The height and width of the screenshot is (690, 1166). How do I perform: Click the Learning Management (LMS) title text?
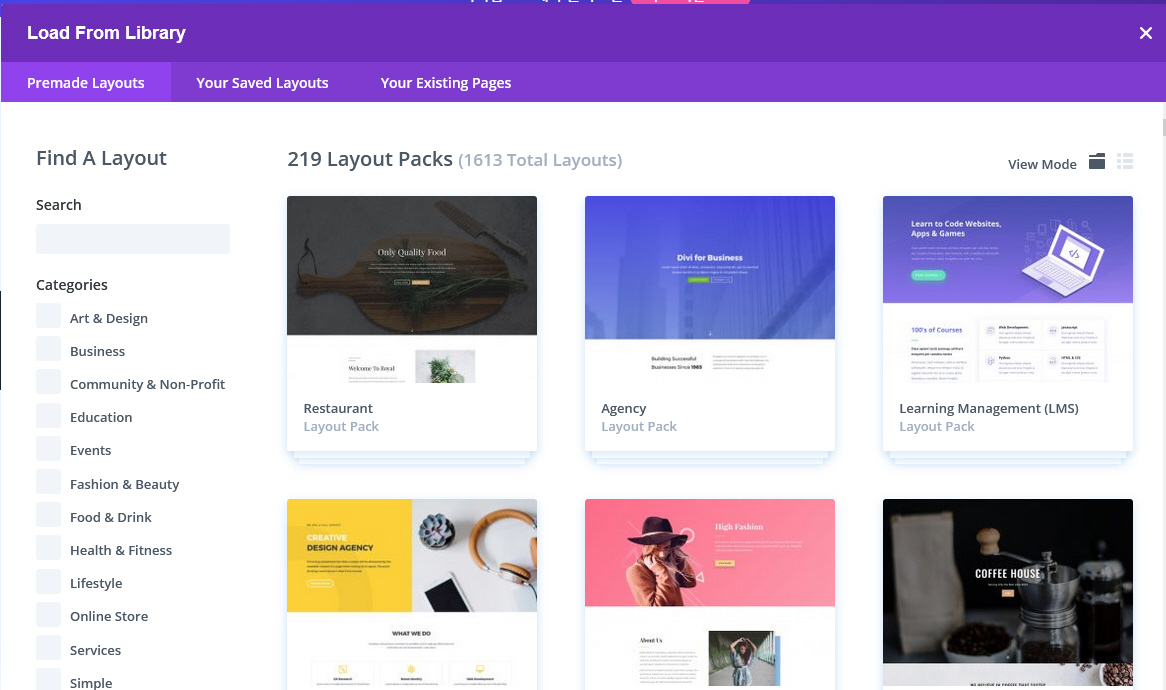pos(988,409)
